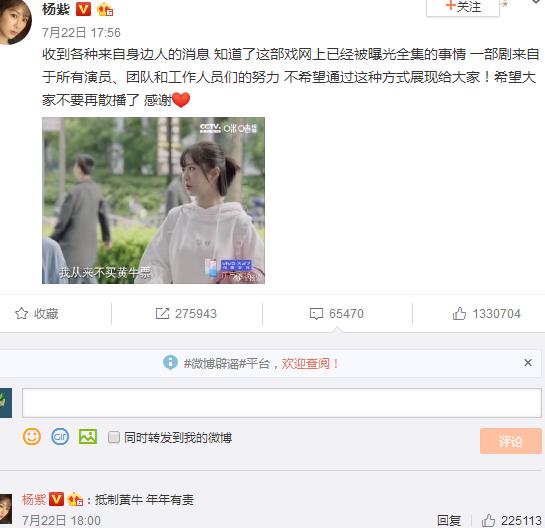Click the repost icon showing 275943
Viewport: 545px width, 528px height.
tap(162, 314)
